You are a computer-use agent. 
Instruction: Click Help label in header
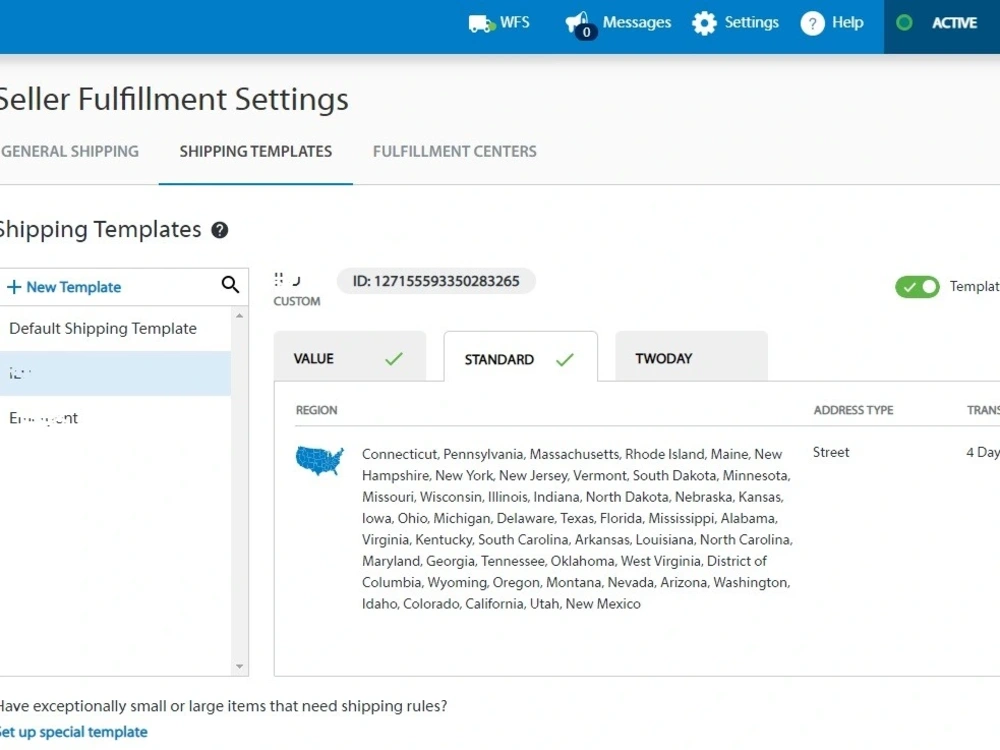(x=848, y=22)
